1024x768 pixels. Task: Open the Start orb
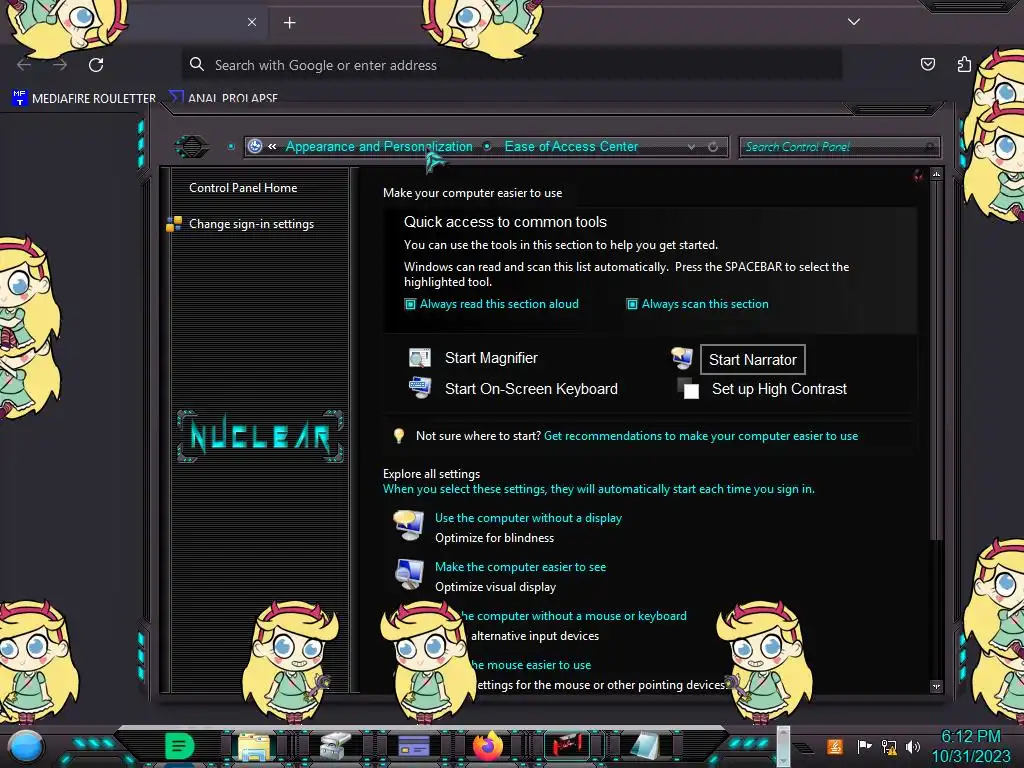(26, 747)
